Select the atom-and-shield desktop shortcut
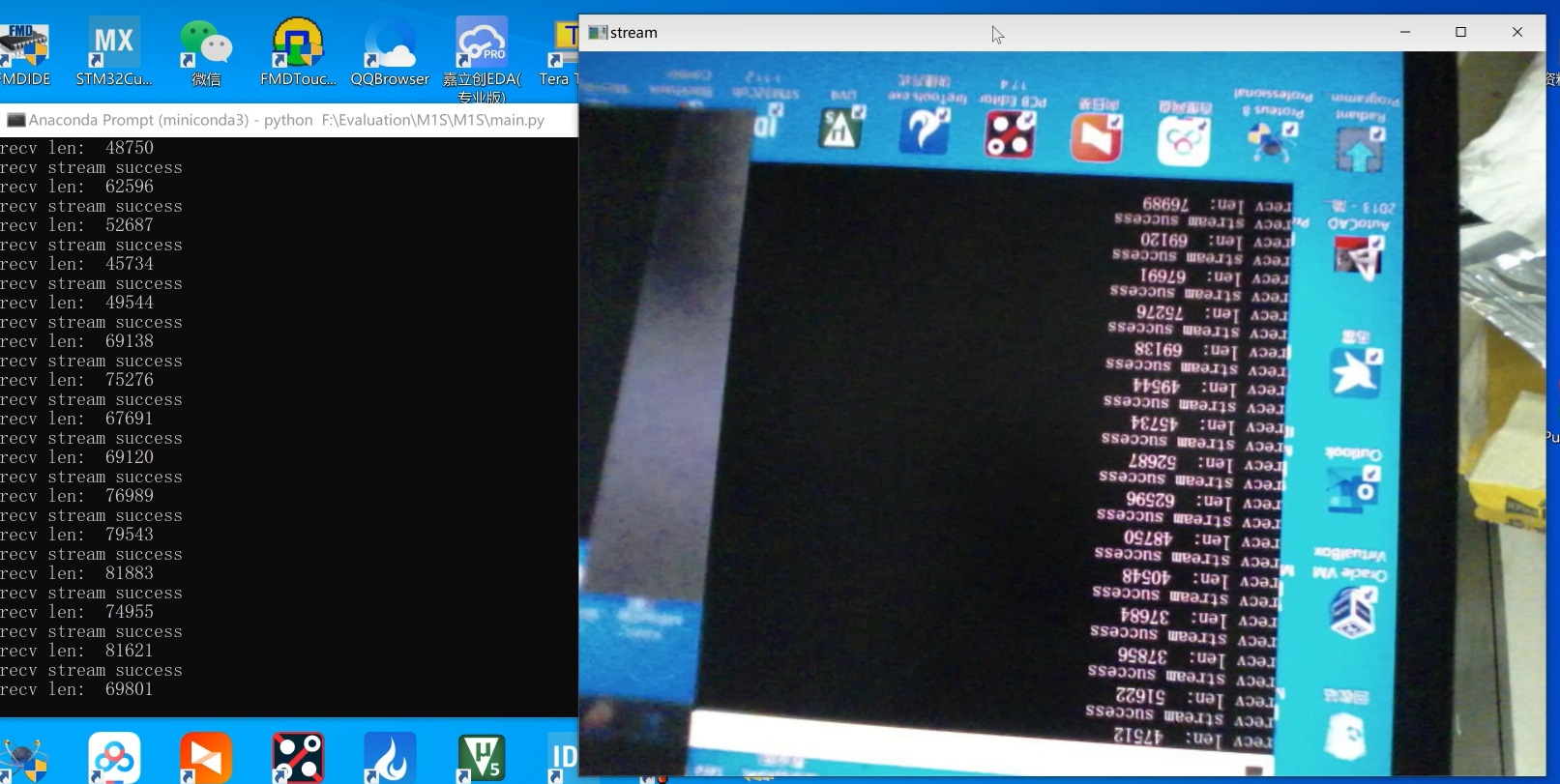The width and height of the screenshot is (1560, 784). coord(23,760)
